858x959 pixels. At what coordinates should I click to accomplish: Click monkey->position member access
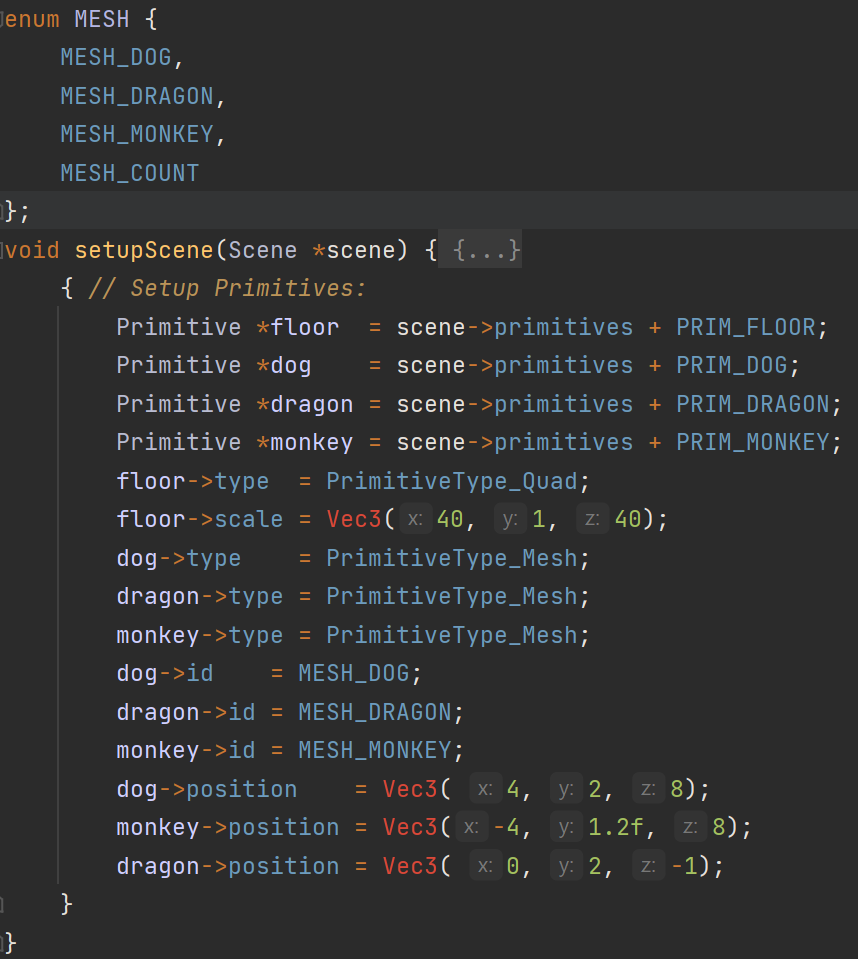click(227, 828)
